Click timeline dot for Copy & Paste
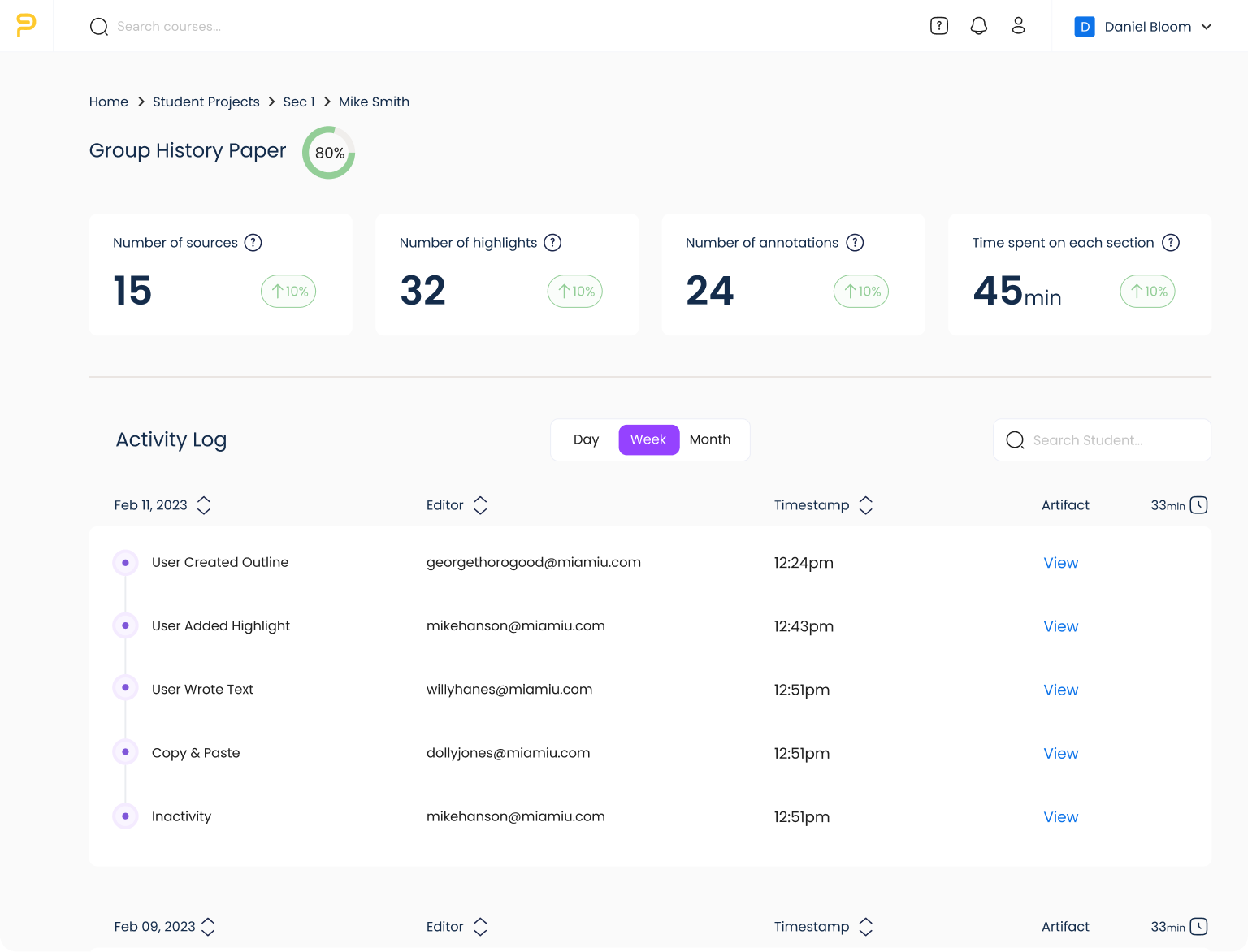The height and width of the screenshot is (952, 1248). click(125, 752)
